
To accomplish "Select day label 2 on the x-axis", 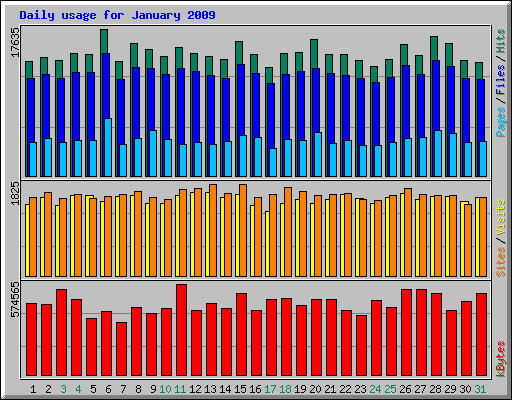I will [x=48, y=389].
